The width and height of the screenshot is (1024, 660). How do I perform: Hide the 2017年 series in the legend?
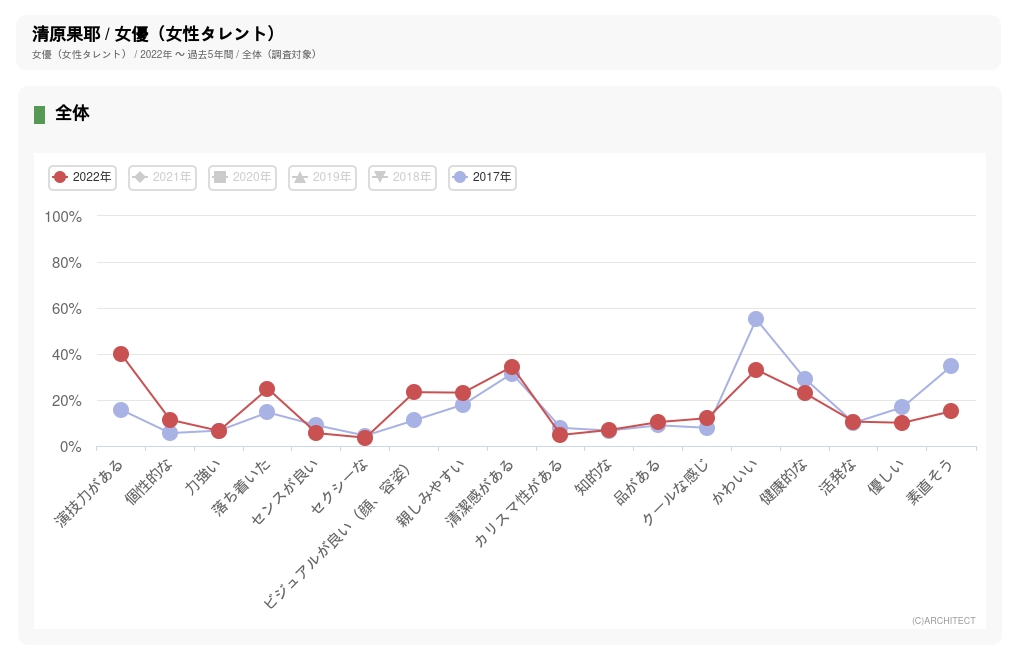[483, 177]
